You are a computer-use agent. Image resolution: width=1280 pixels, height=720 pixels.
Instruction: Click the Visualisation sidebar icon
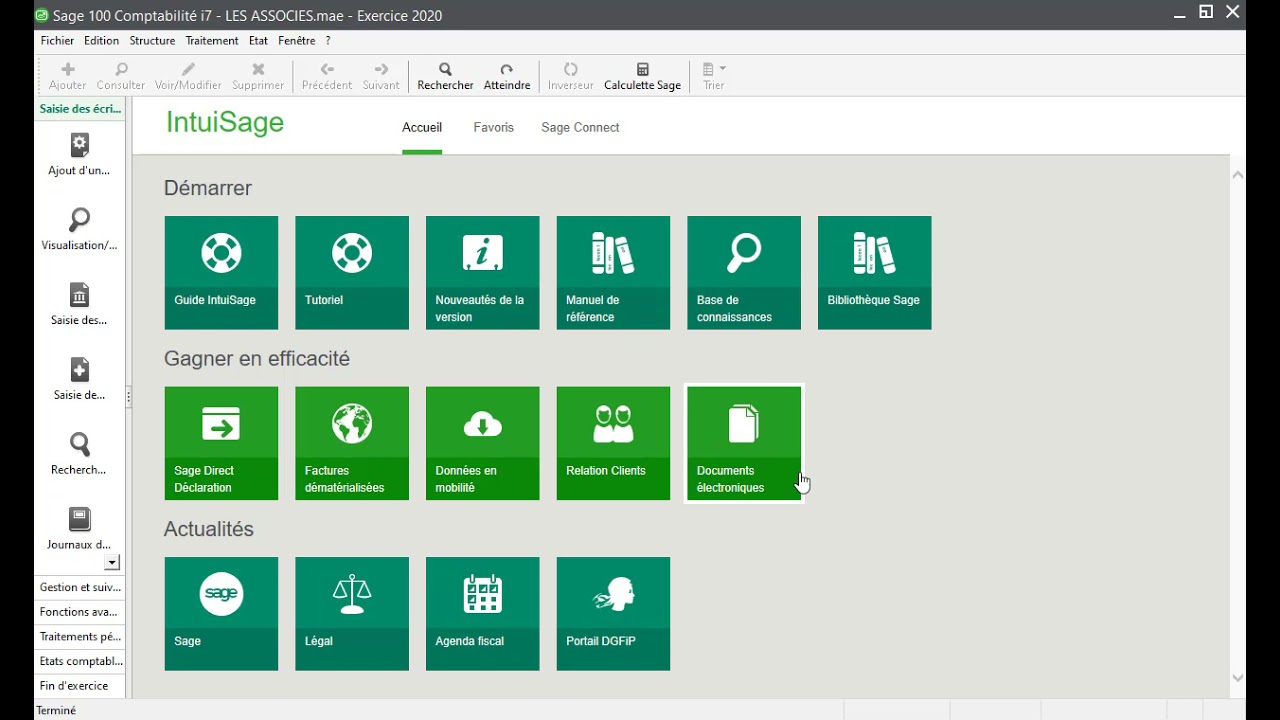coord(79,230)
